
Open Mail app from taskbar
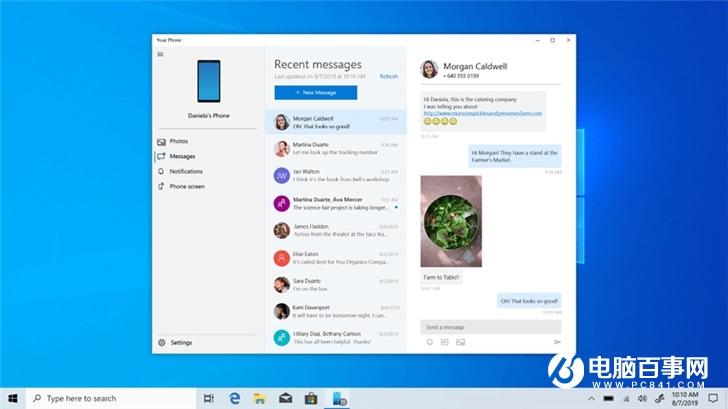(x=286, y=398)
